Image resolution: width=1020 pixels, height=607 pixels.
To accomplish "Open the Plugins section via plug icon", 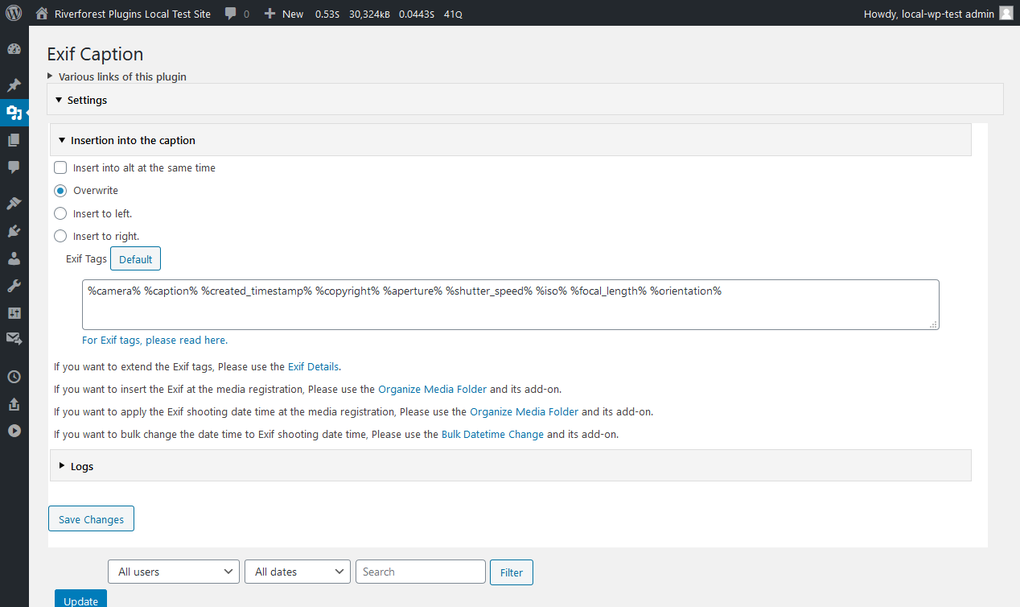I will [14, 231].
